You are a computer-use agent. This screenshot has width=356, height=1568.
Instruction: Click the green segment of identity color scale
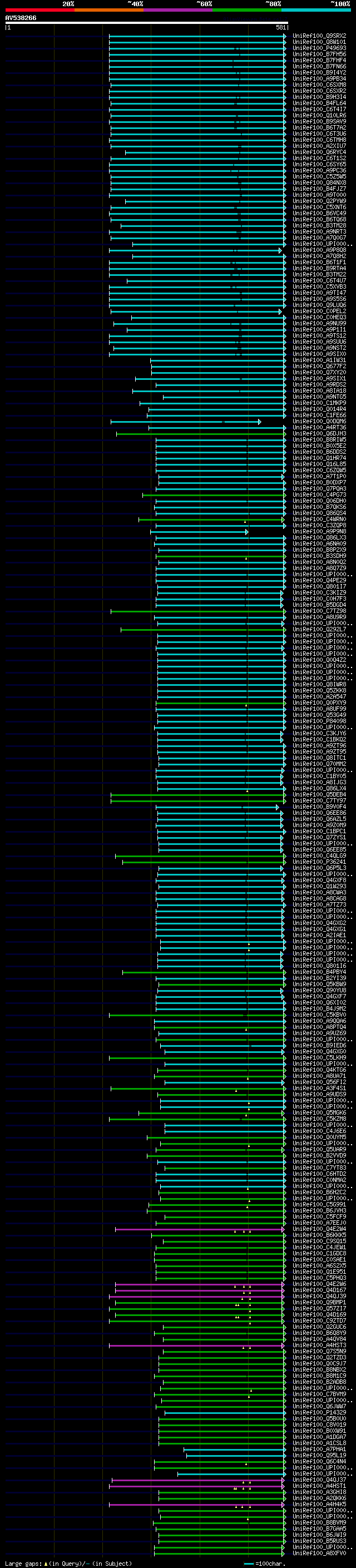click(x=247, y=10)
